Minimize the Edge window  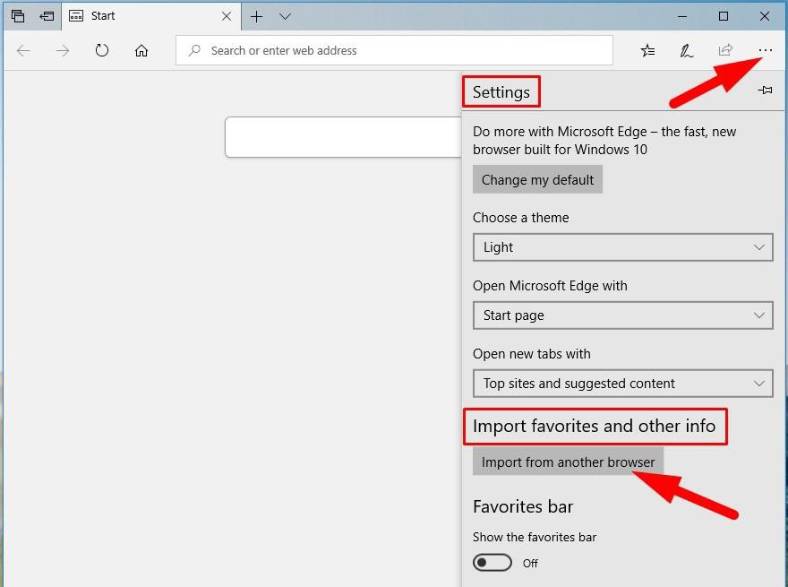[682, 17]
